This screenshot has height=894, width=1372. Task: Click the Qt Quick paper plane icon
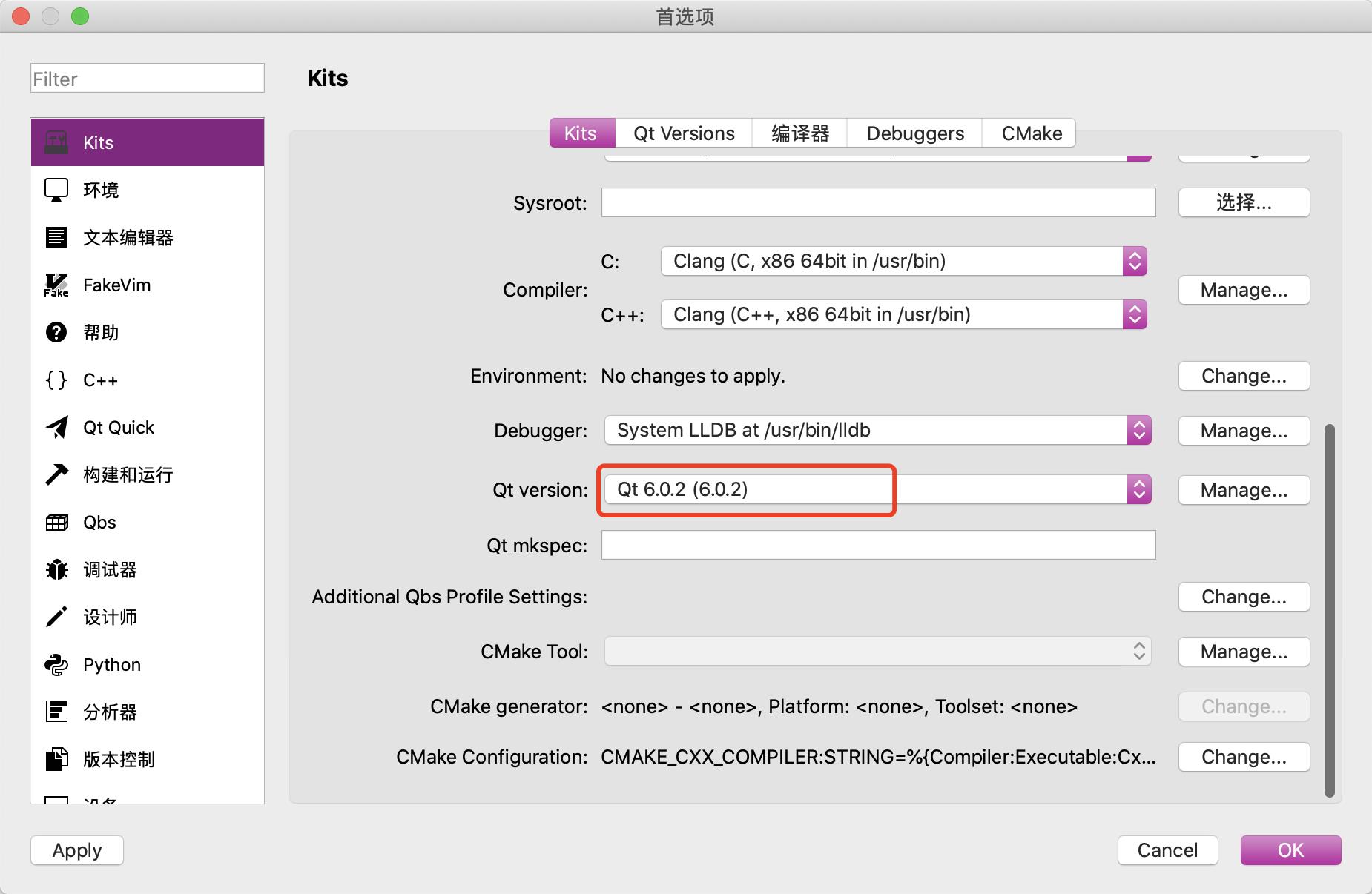point(56,427)
